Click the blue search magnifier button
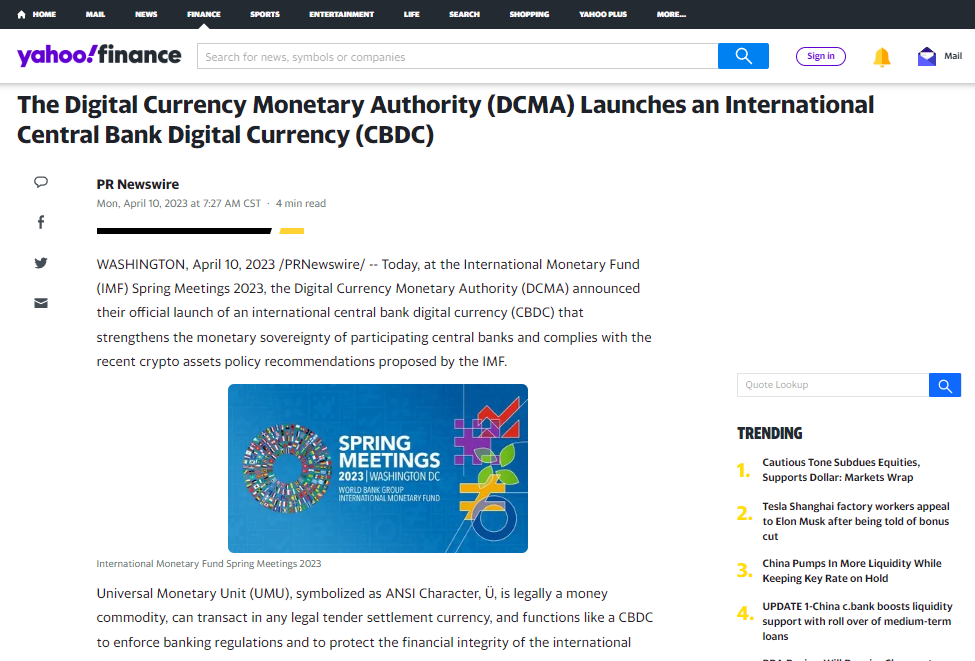 coord(743,56)
